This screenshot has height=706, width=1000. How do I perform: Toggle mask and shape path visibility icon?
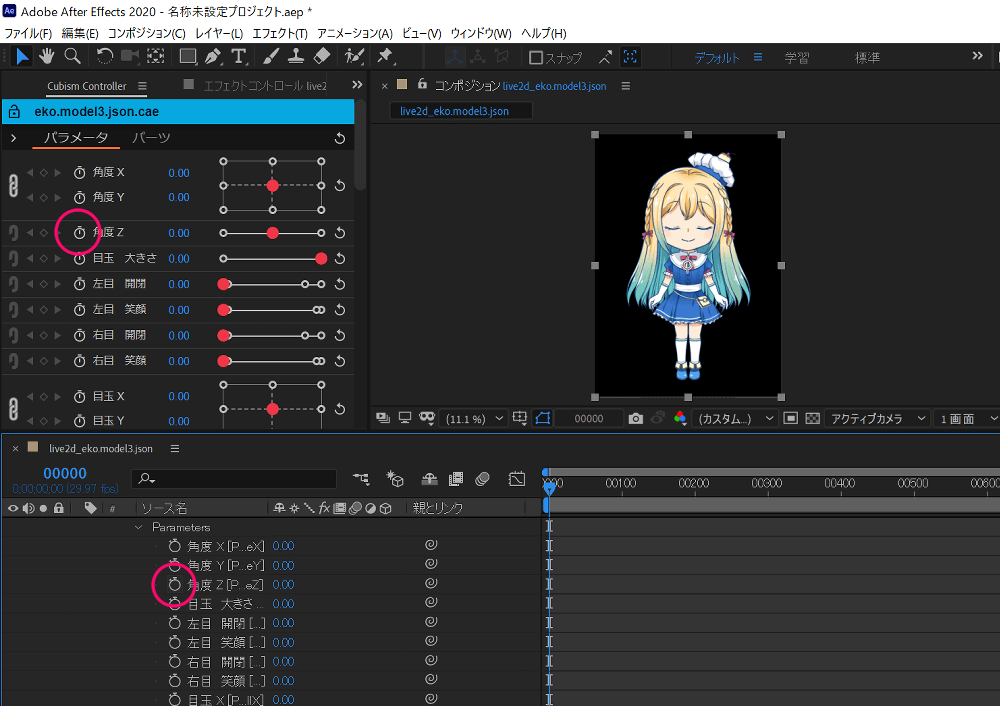(543, 418)
